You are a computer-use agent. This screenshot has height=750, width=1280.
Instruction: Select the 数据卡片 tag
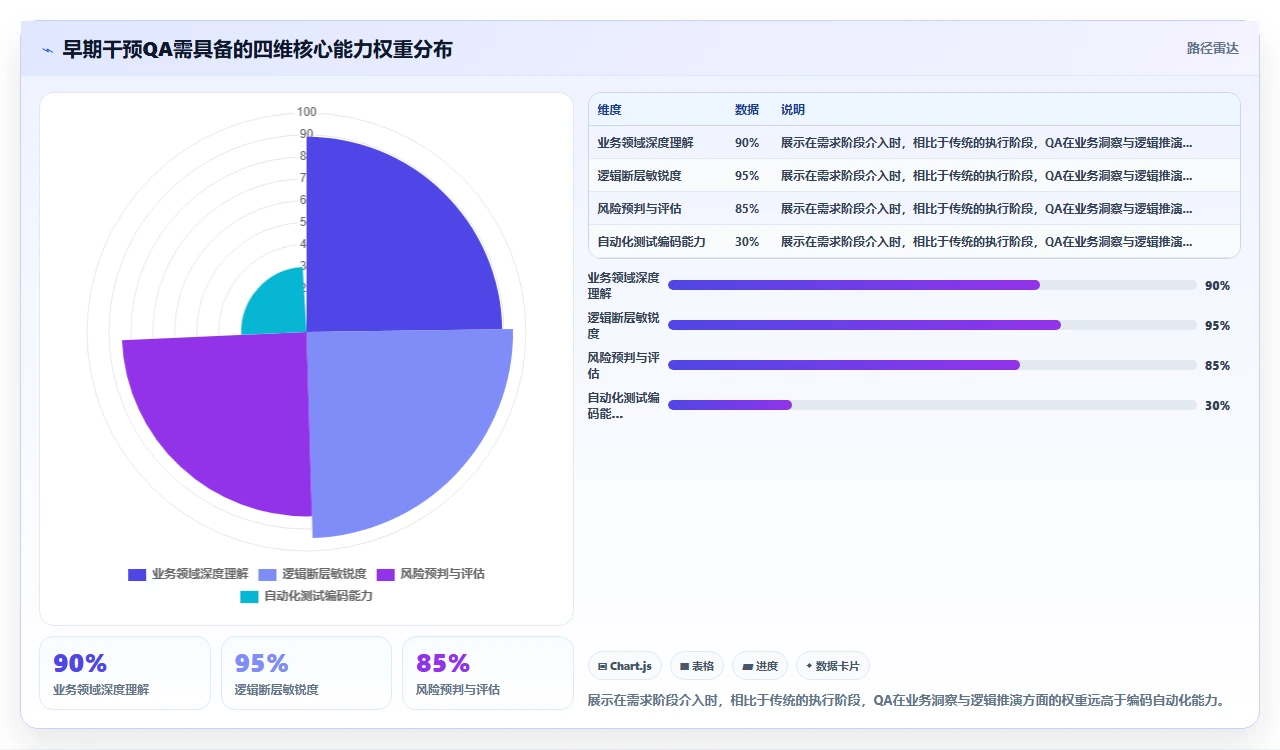click(x=833, y=666)
